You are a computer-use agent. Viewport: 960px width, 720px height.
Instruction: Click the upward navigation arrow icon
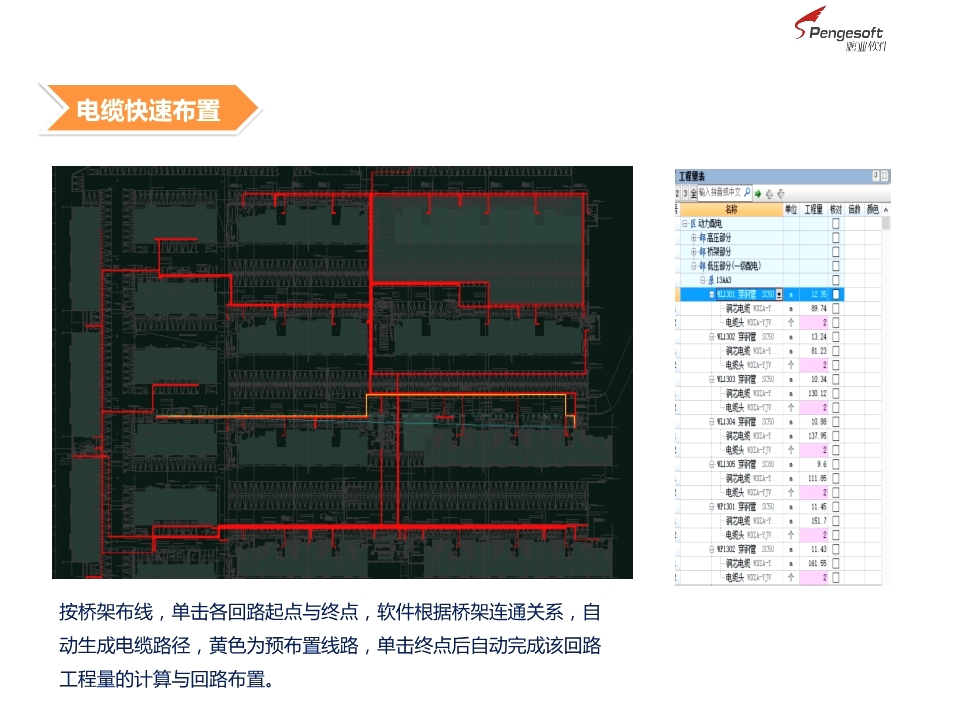(x=770, y=193)
